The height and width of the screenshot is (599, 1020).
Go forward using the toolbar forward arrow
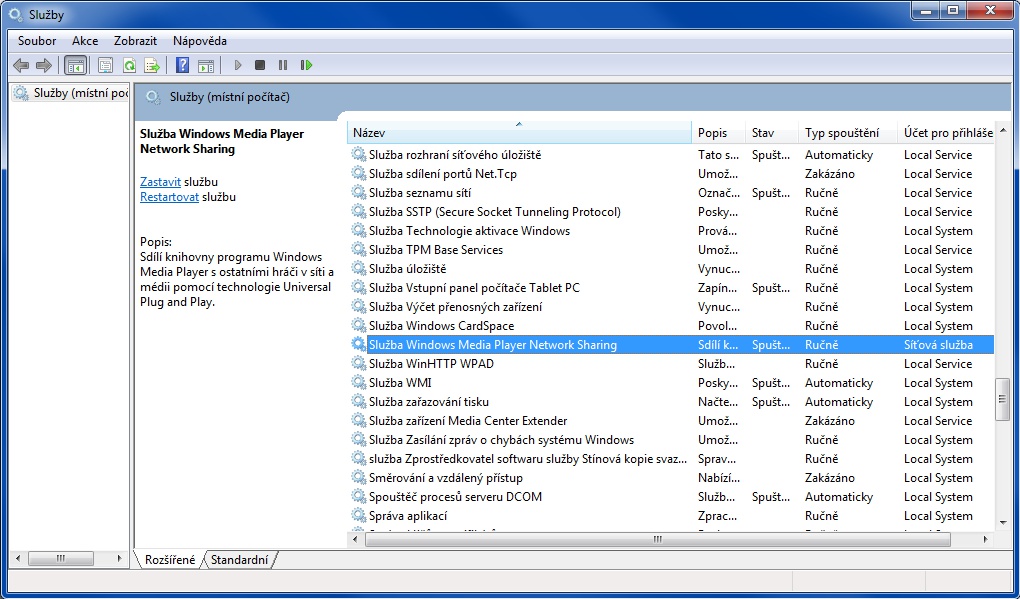click(x=44, y=65)
